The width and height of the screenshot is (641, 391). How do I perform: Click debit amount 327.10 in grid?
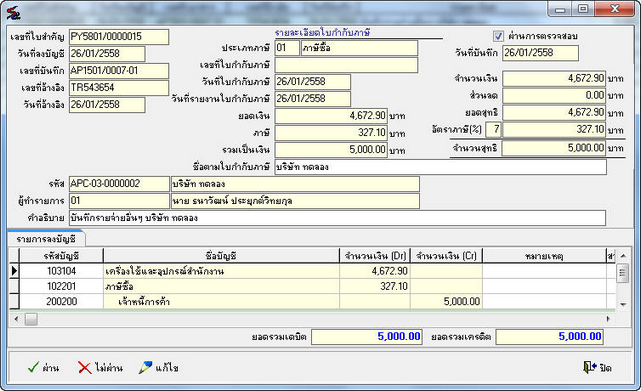pyautogui.click(x=375, y=286)
